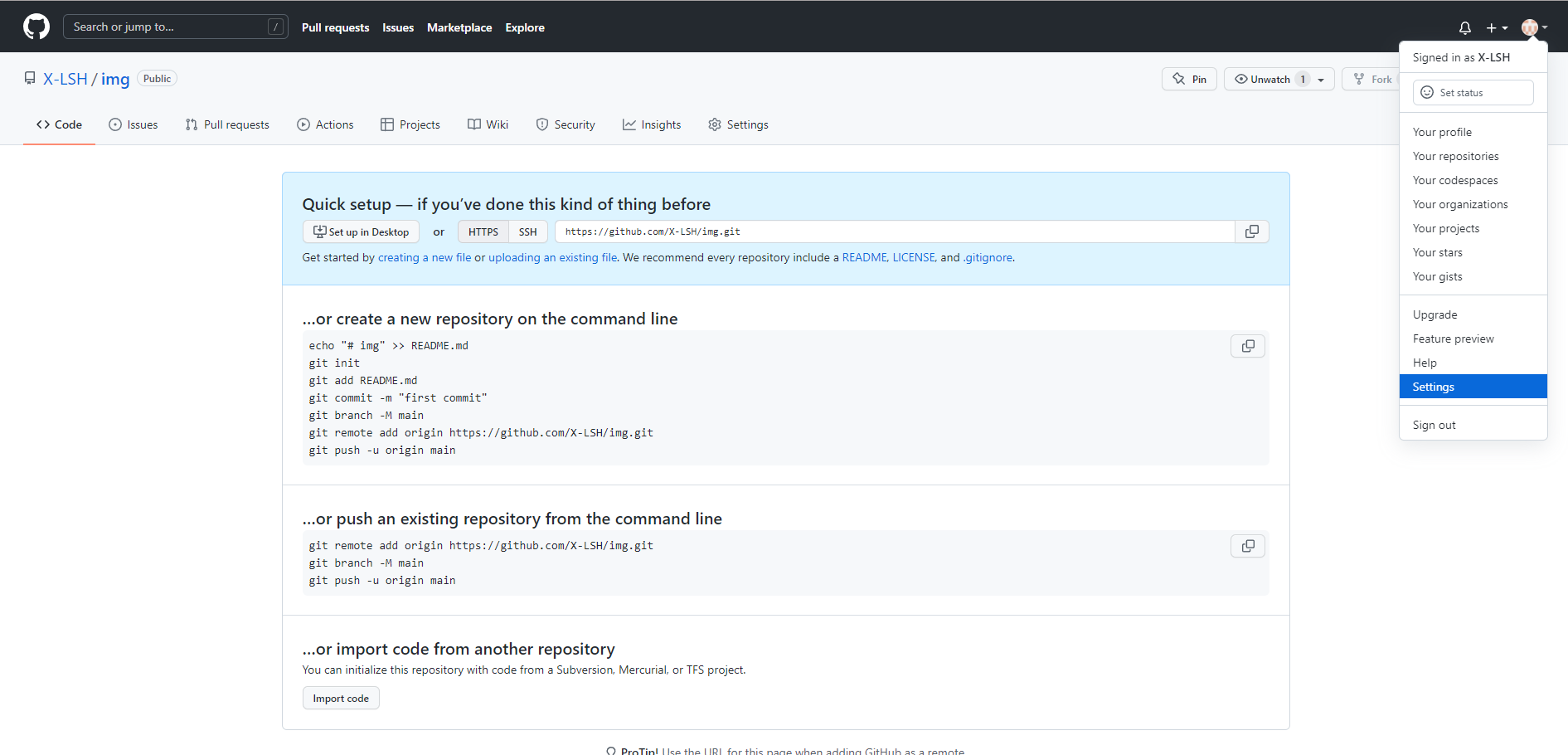Expand the Unwatch options dropdown arrow
1568x755 pixels.
click(1322, 80)
